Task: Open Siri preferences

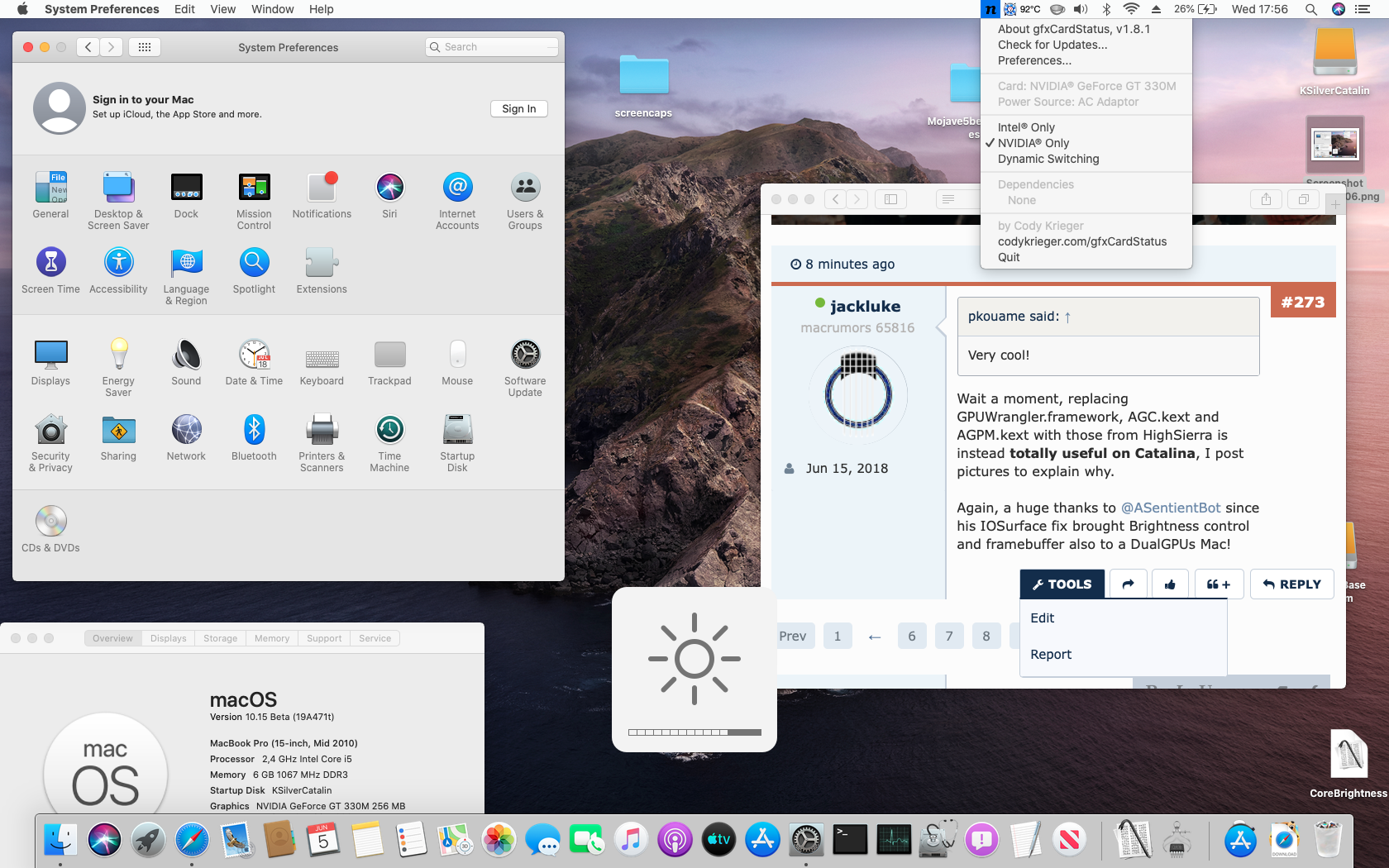Action: coord(389,195)
